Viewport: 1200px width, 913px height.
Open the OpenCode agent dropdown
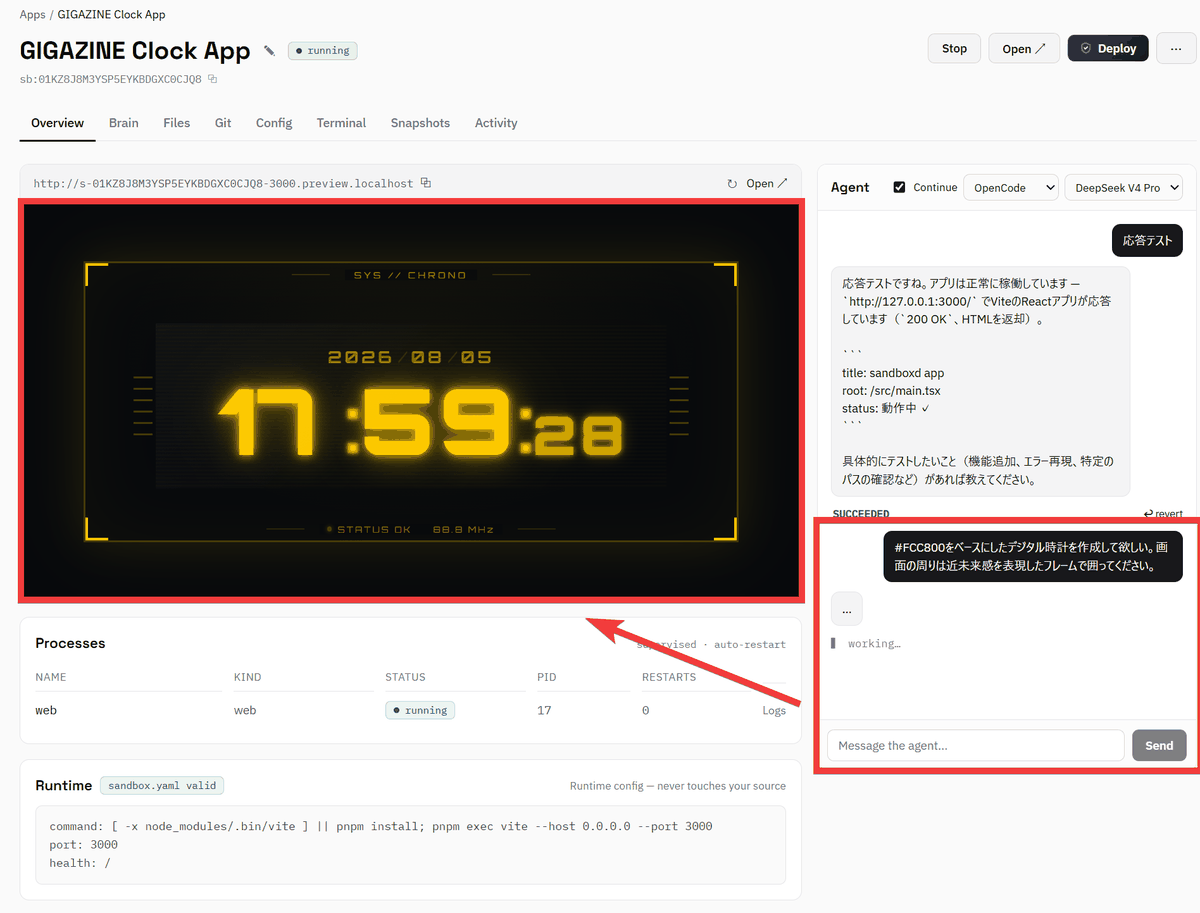1010,187
